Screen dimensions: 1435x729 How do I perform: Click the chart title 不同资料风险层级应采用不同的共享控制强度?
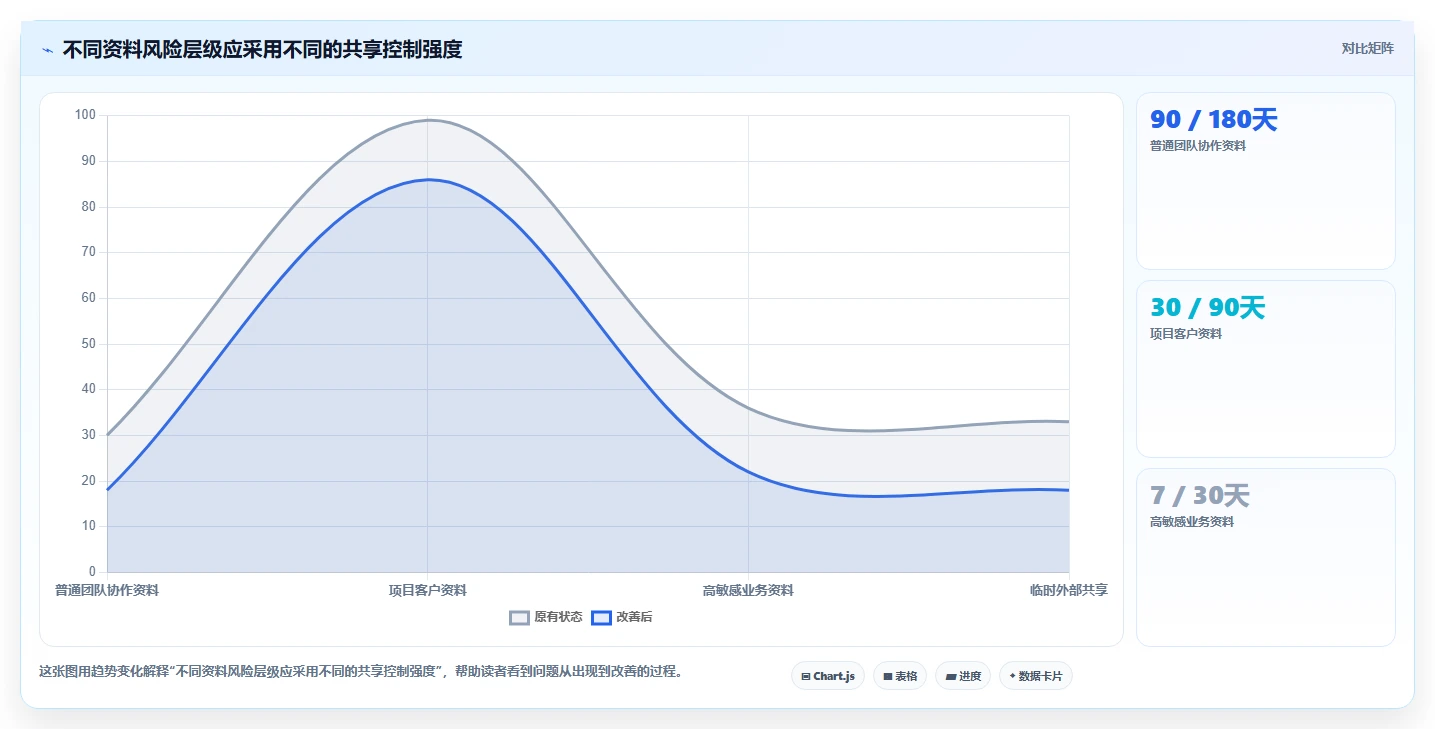point(262,49)
